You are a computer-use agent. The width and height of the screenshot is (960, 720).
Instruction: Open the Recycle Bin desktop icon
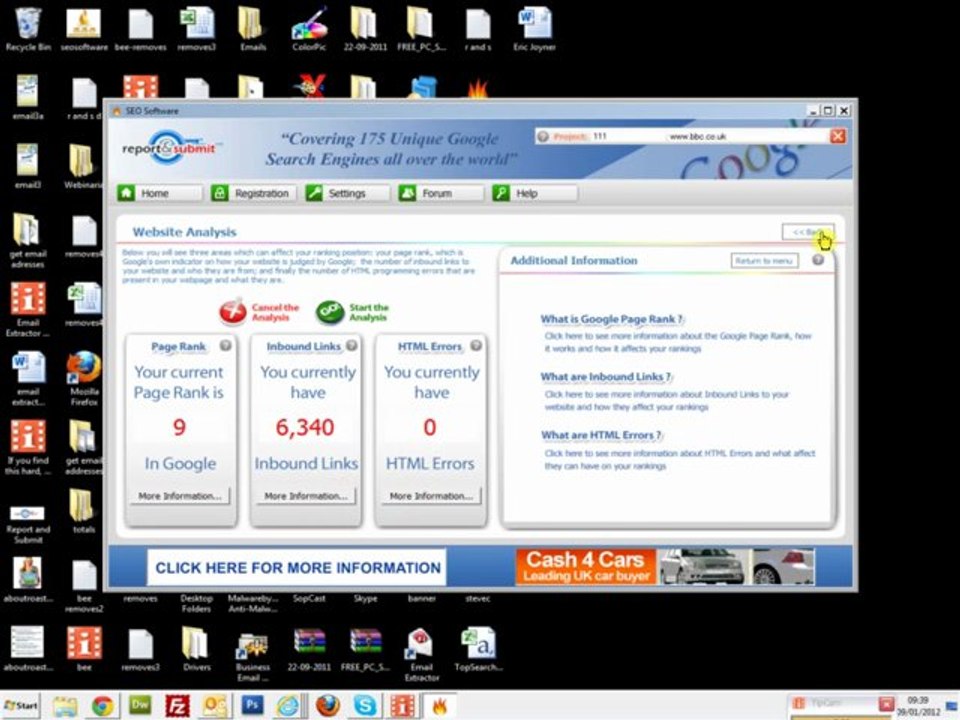(28, 29)
